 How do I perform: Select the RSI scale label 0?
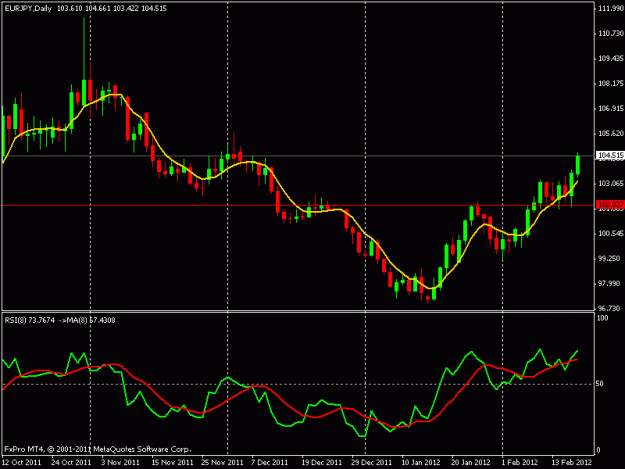(x=598, y=450)
